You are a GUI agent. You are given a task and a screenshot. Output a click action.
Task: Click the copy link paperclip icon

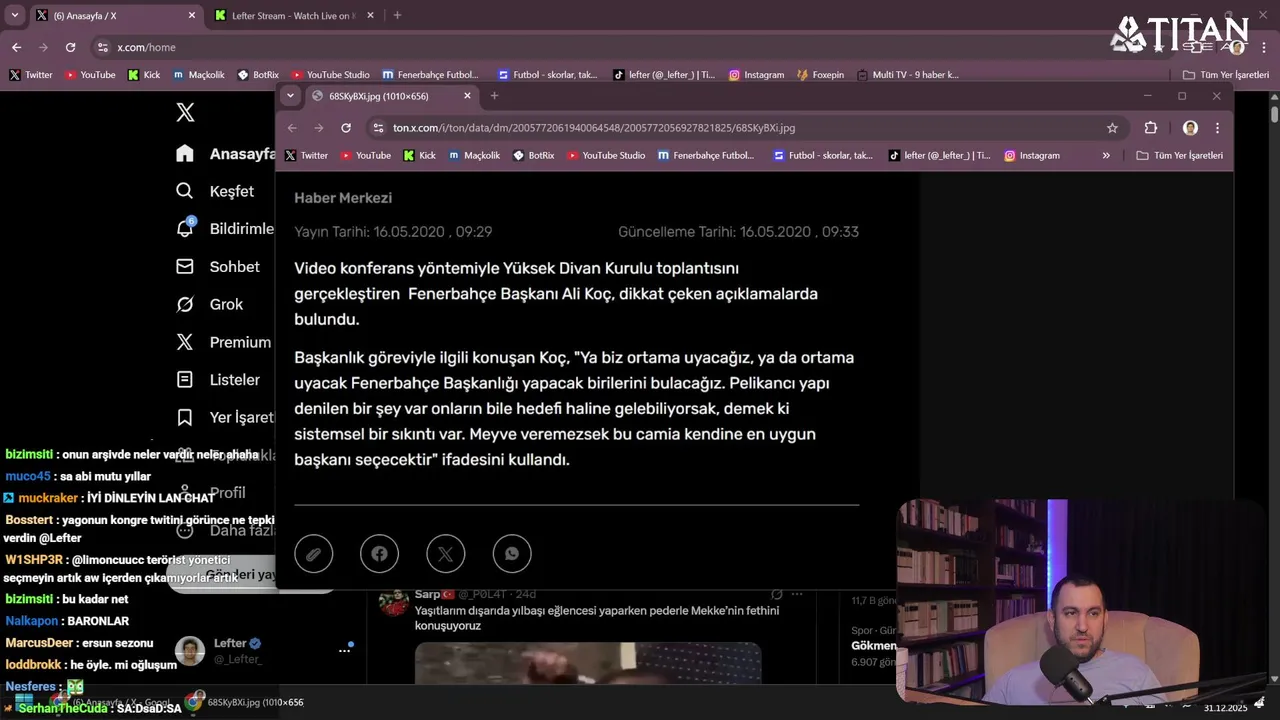click(313, 553)
